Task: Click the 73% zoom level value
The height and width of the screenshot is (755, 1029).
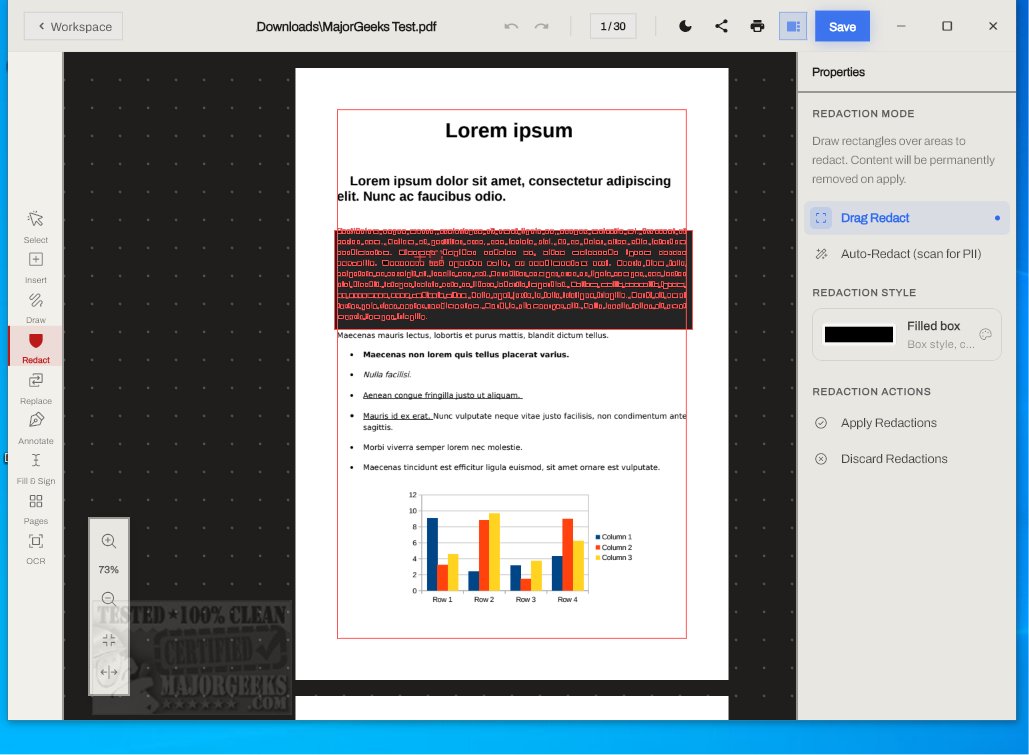Action: [x=108, y=570]
